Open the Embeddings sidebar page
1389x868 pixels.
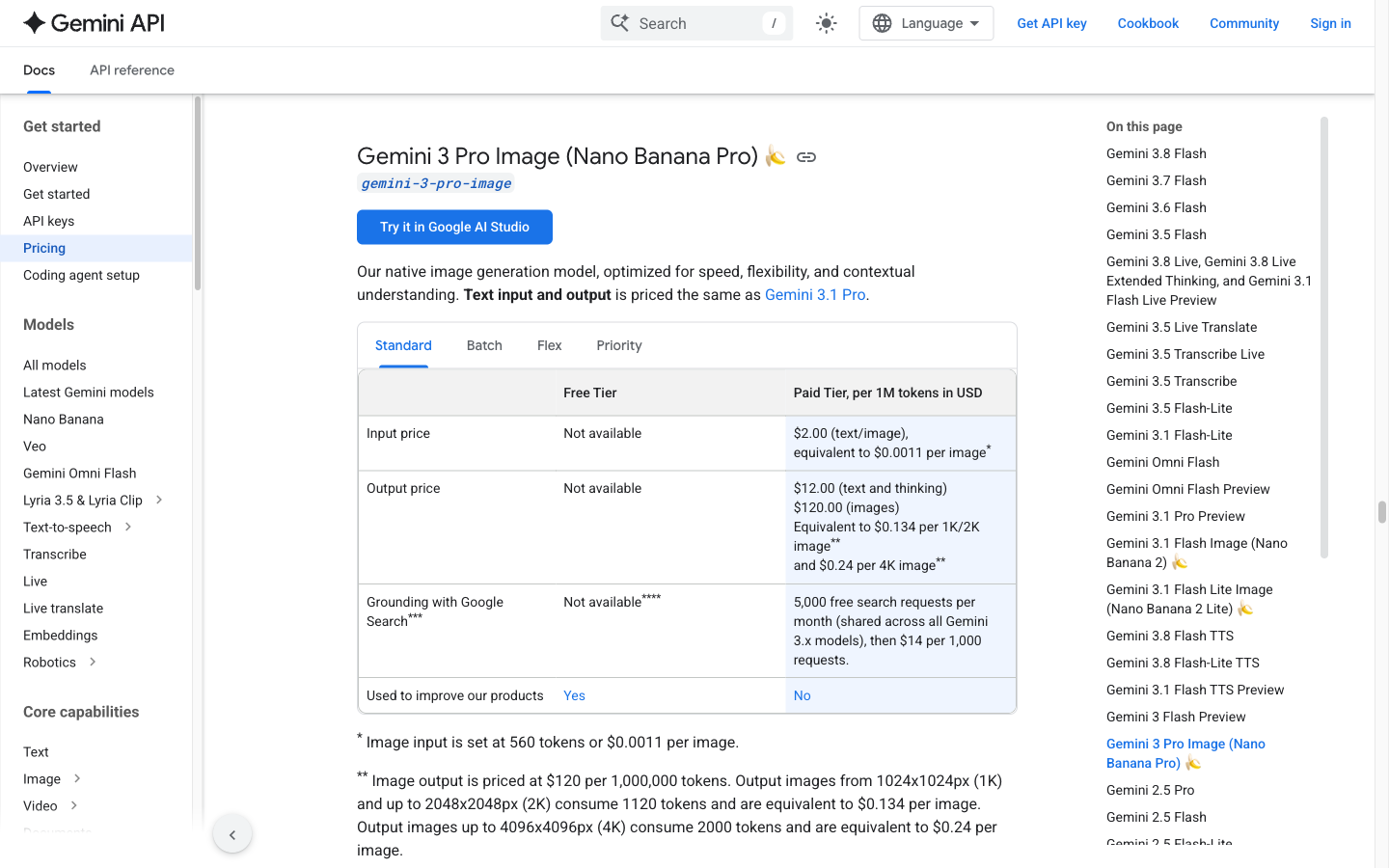[x=61, y=636]
